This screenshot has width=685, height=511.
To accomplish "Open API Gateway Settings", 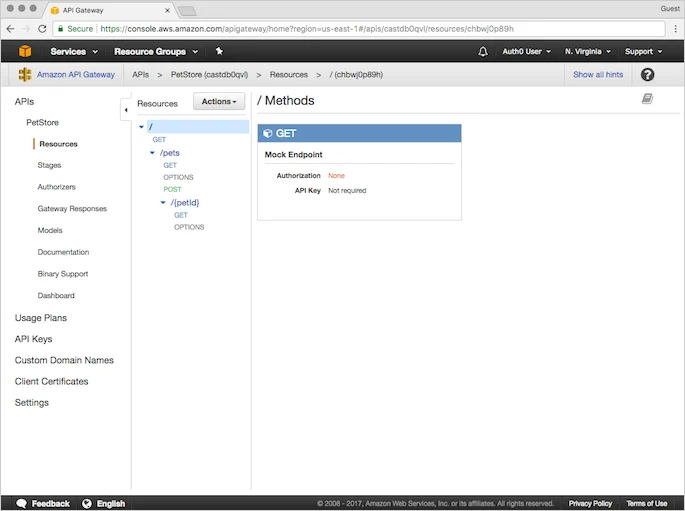I will (31, 403).
